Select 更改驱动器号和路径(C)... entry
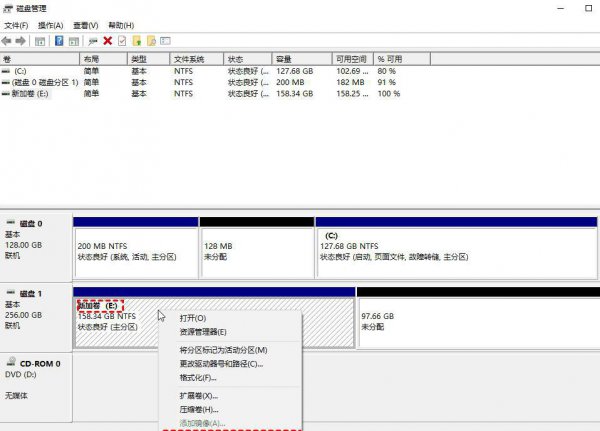This screenshot has height=431, width=600. tap(230, 364)
